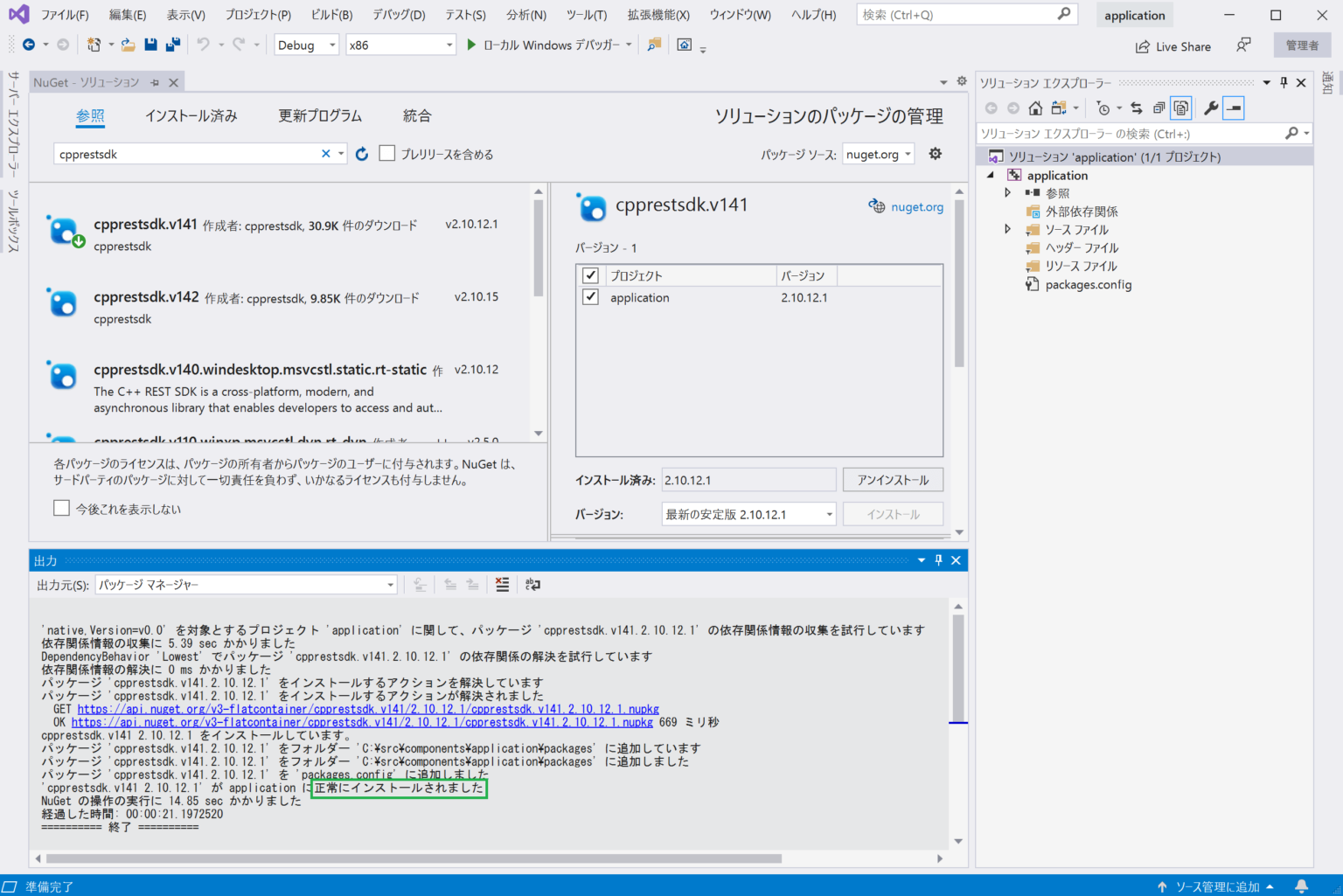Sync Solution Explorer with active document
The image size is (1343, 896).
point(1138,108)
